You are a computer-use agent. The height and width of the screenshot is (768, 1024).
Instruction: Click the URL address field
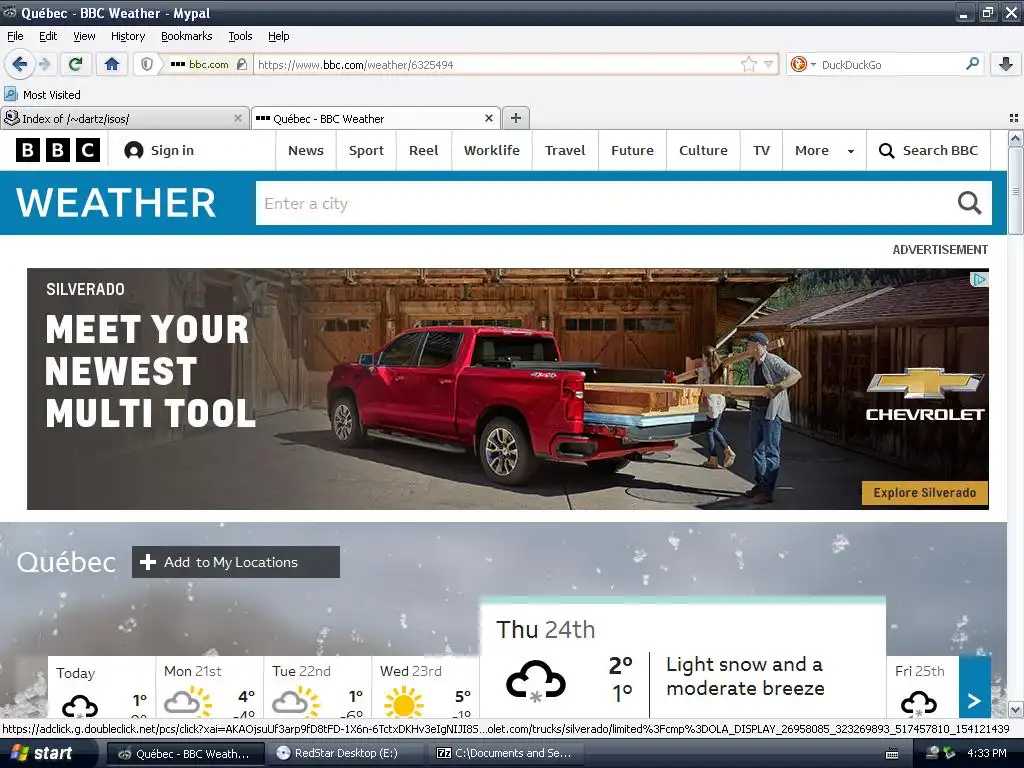[x=496, y=64]
